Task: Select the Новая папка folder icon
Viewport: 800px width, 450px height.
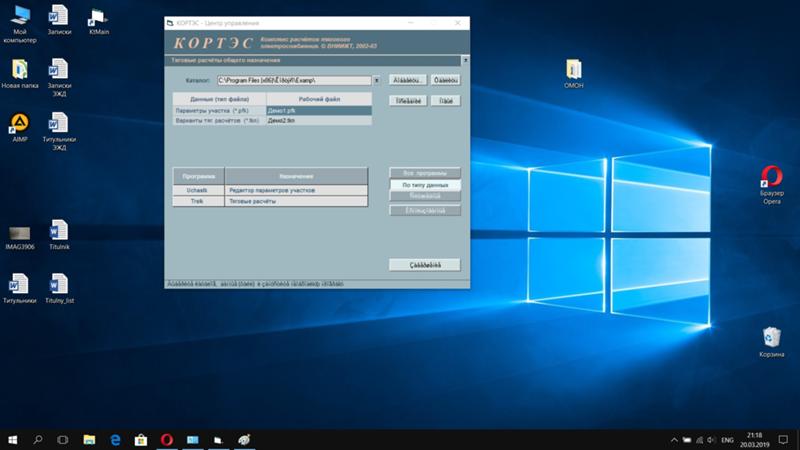Action: [20, 73]
